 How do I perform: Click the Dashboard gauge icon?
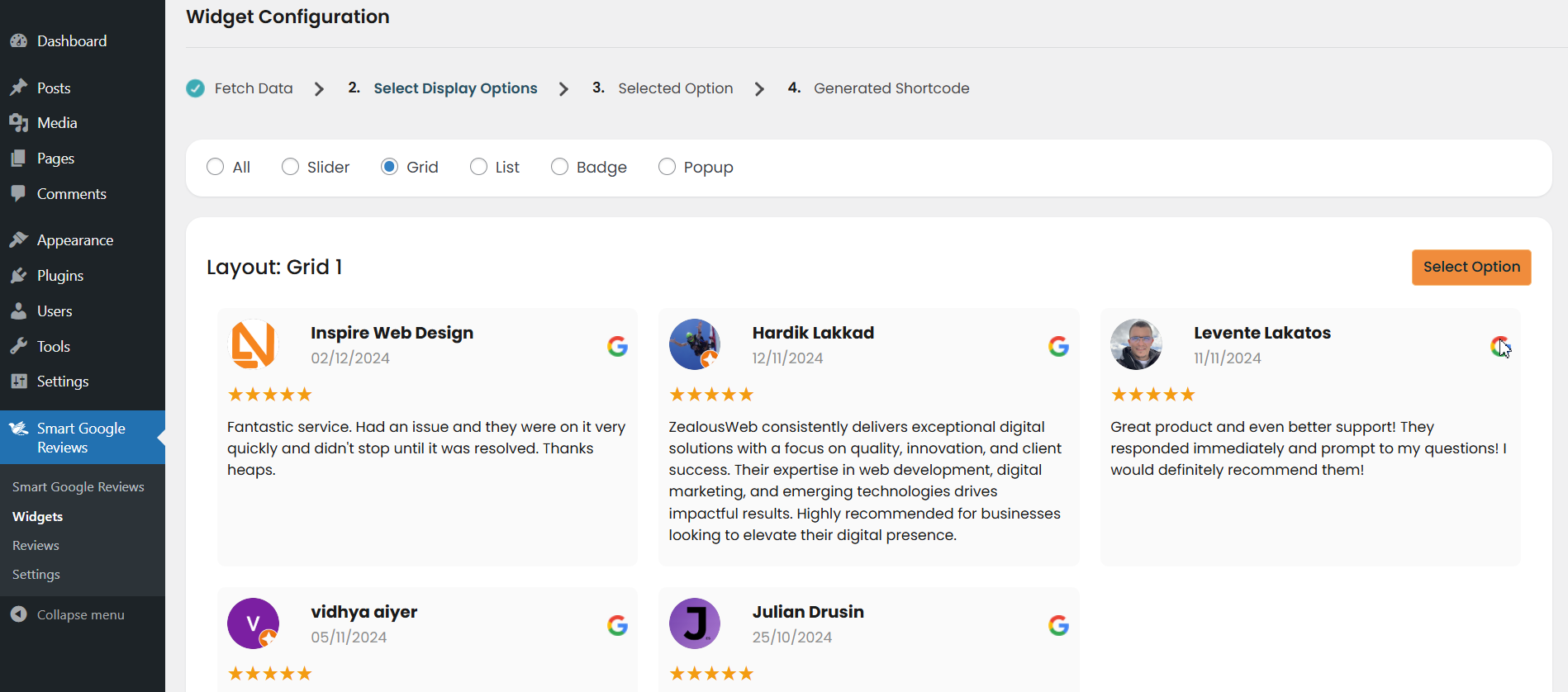tap(18, 40)
